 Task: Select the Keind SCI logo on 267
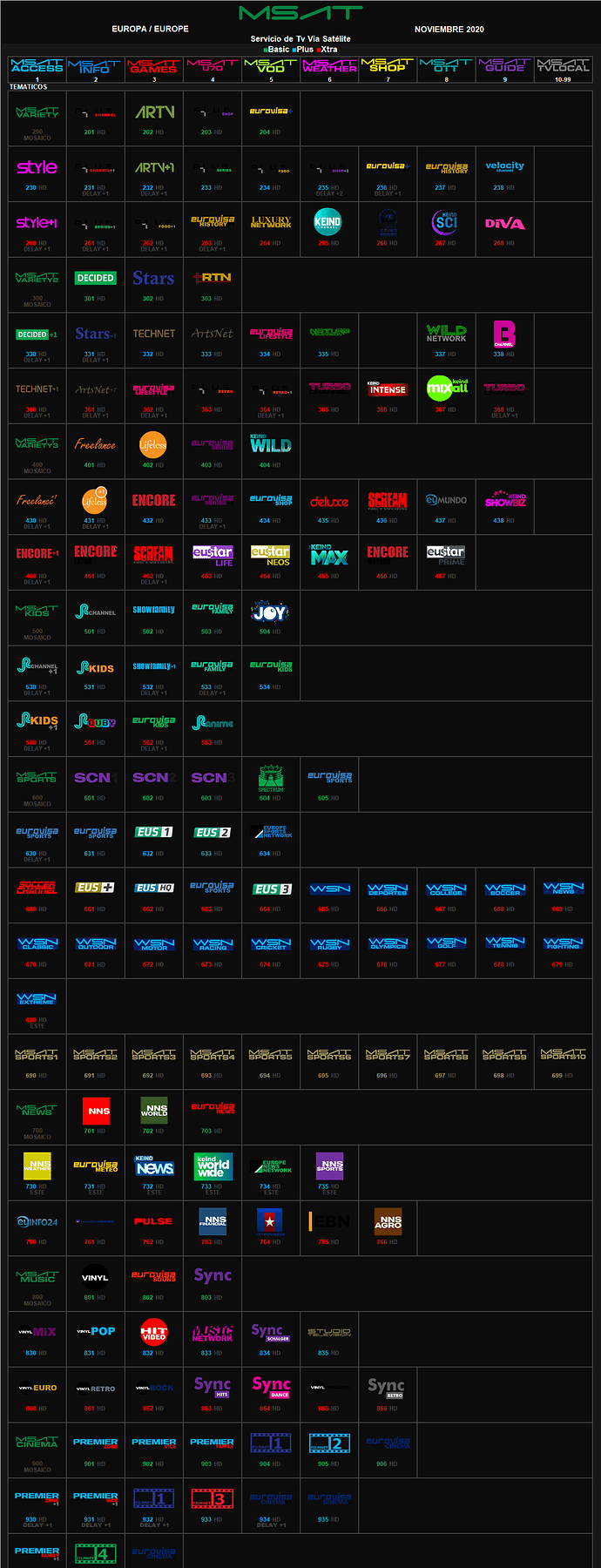(x=445, y=222)
